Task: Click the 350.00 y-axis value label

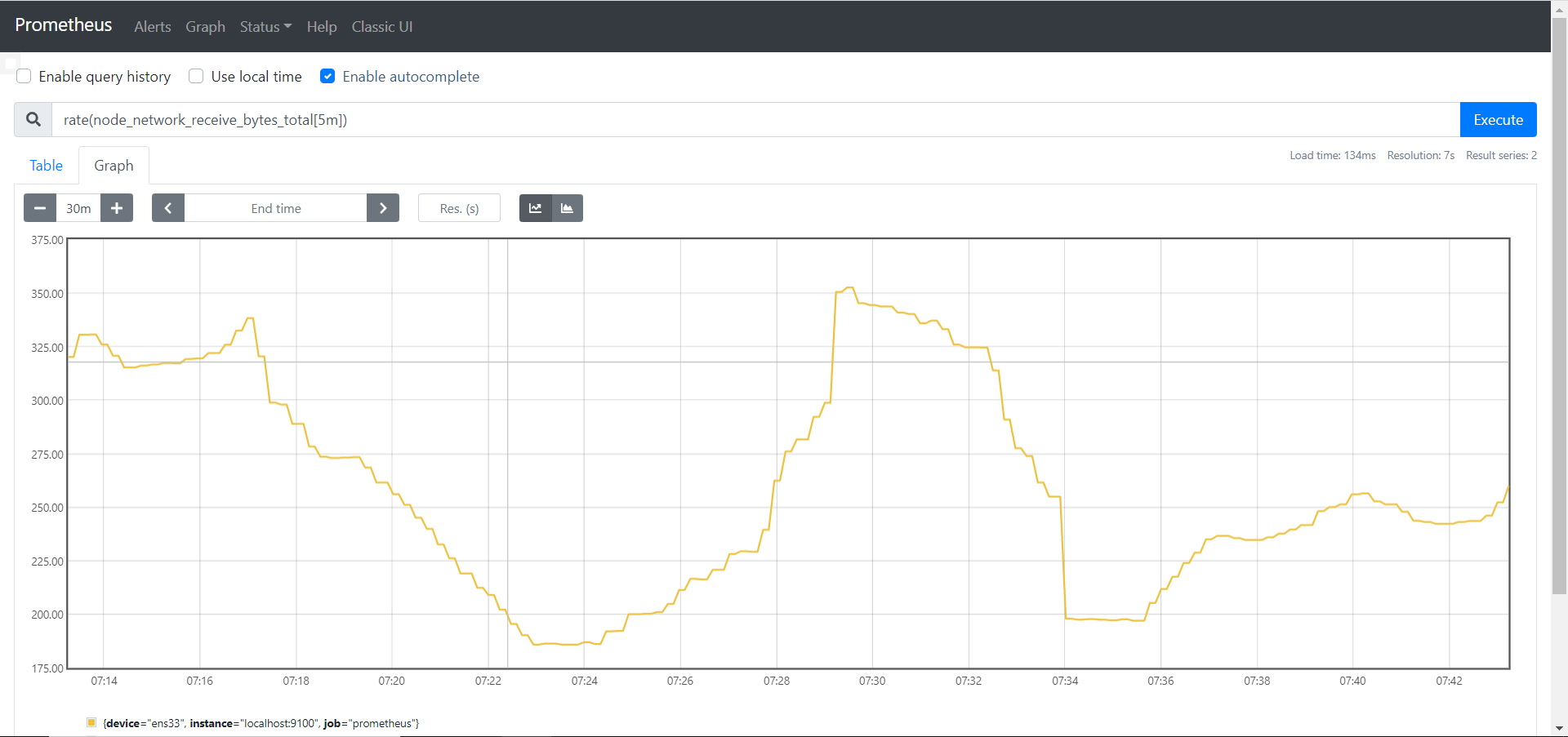Action: click(x=47, y=294)
